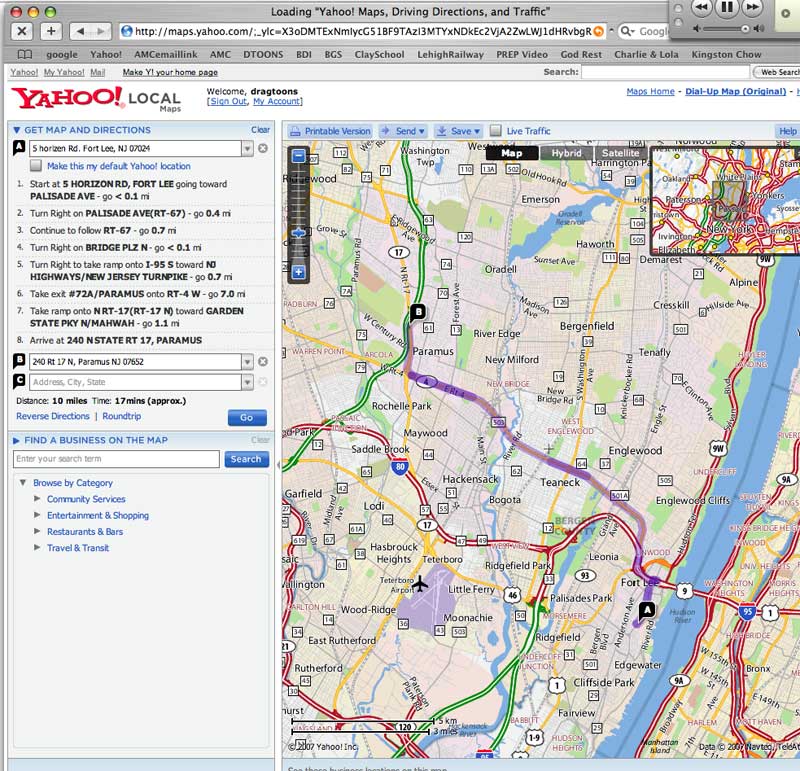Remove destination B using its X icon

pos(263,362)
